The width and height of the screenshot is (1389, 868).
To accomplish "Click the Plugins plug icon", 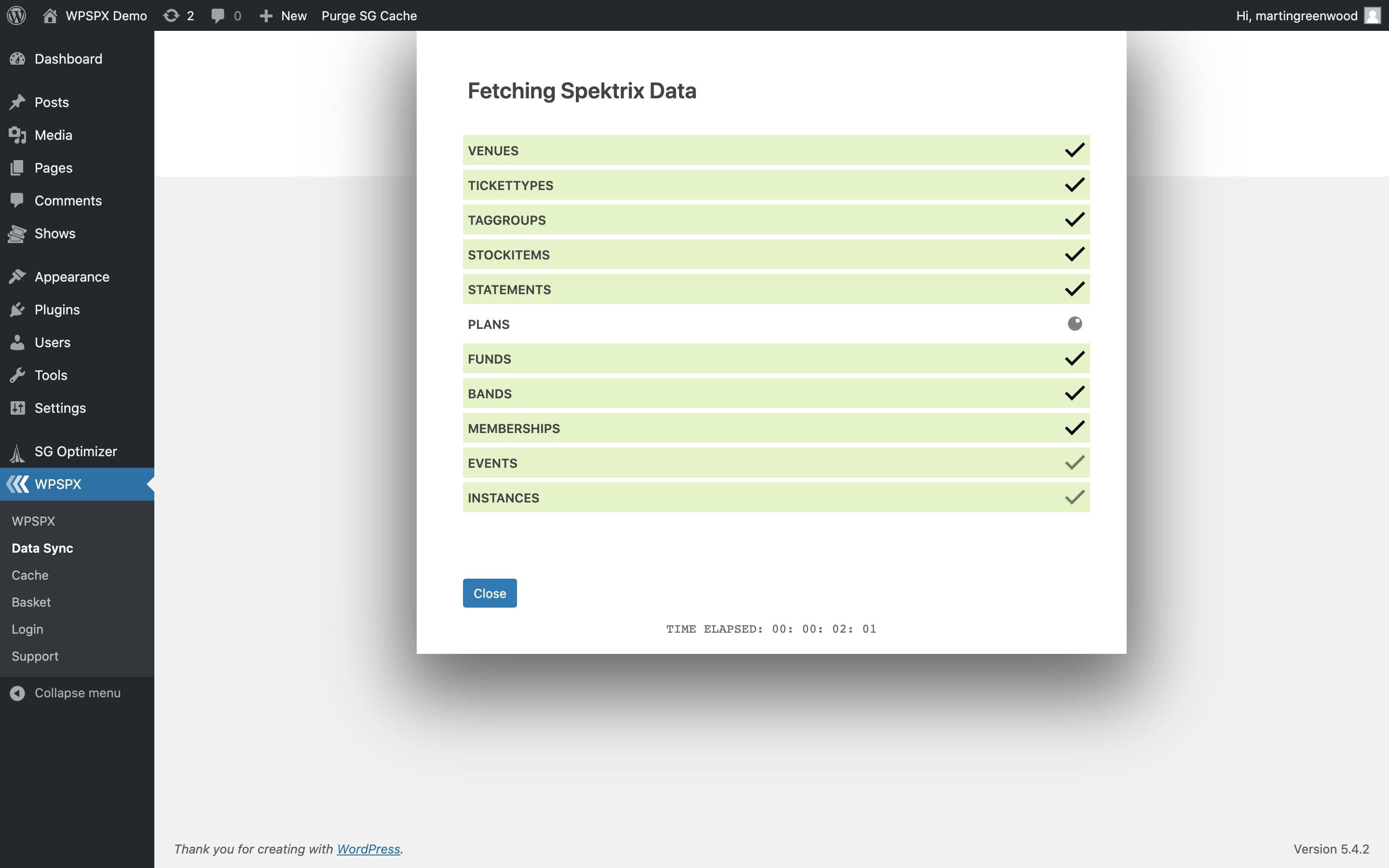I will pos(17,310).
